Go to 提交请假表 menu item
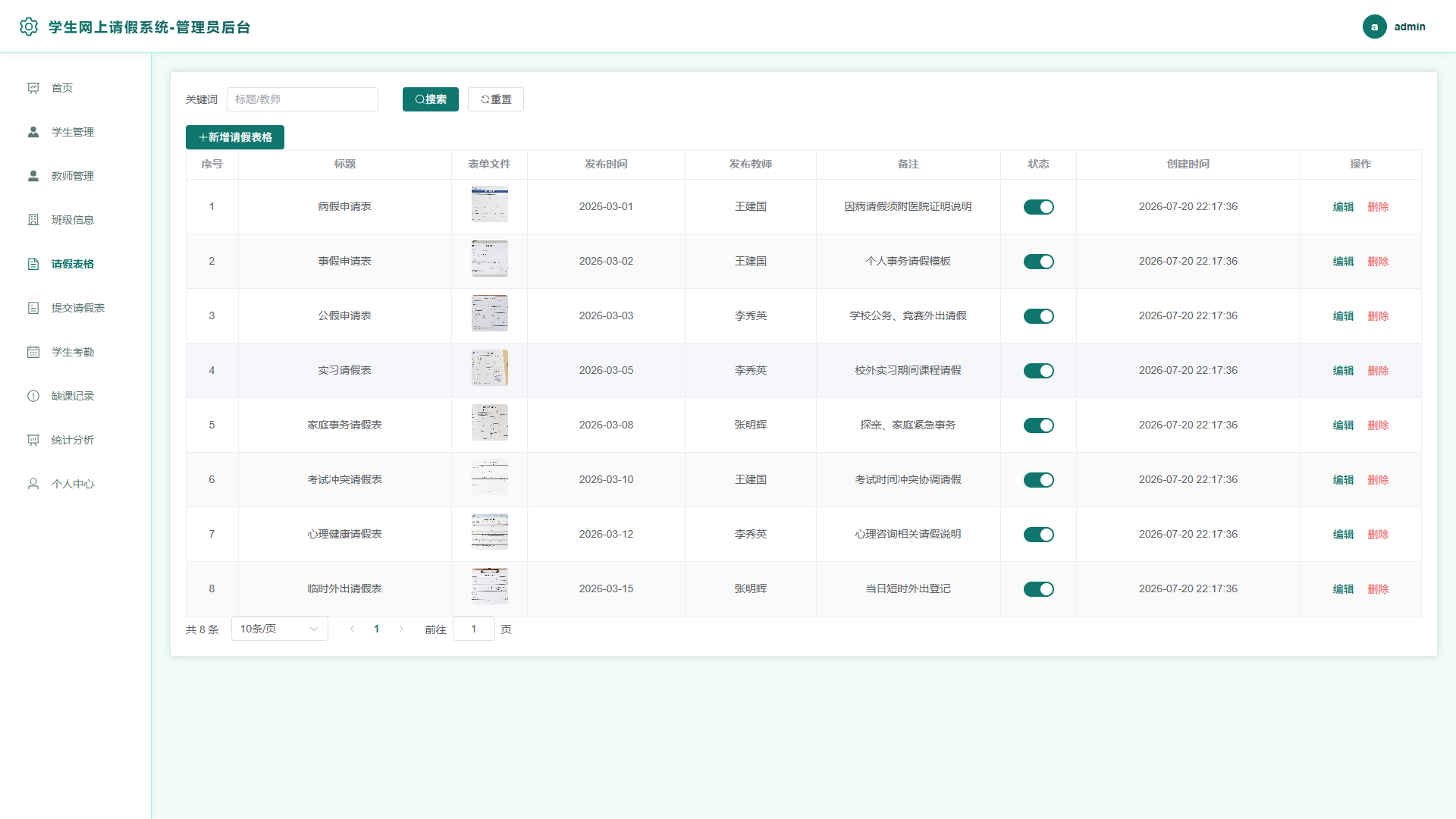 tap(76, 308)
